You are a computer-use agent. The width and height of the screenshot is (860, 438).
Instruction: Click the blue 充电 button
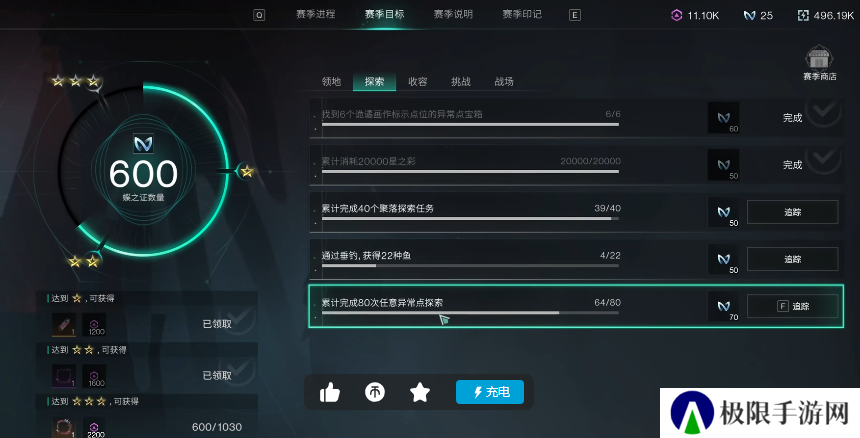coord(490,392)
